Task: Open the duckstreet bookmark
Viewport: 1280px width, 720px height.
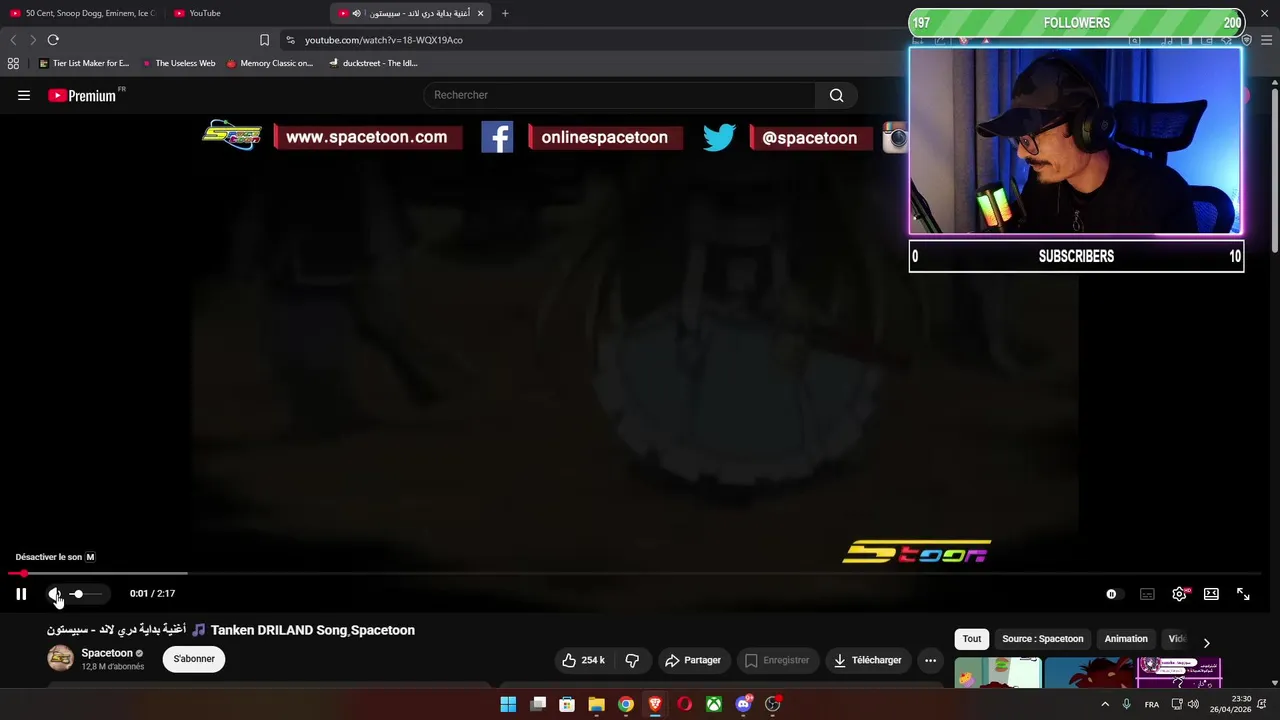Action: (373, 63)
